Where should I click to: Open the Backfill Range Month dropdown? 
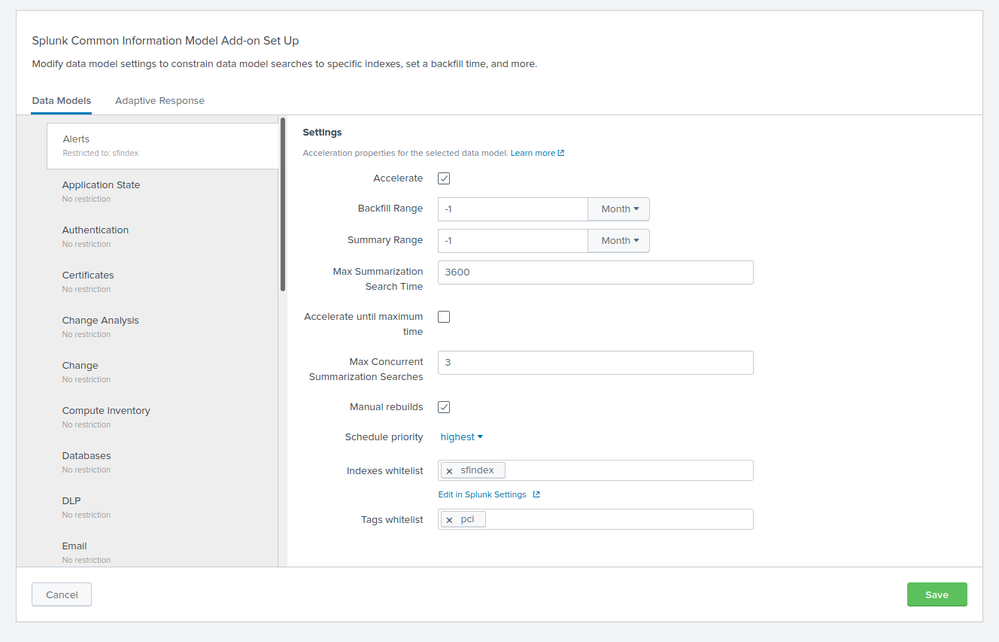619,209
